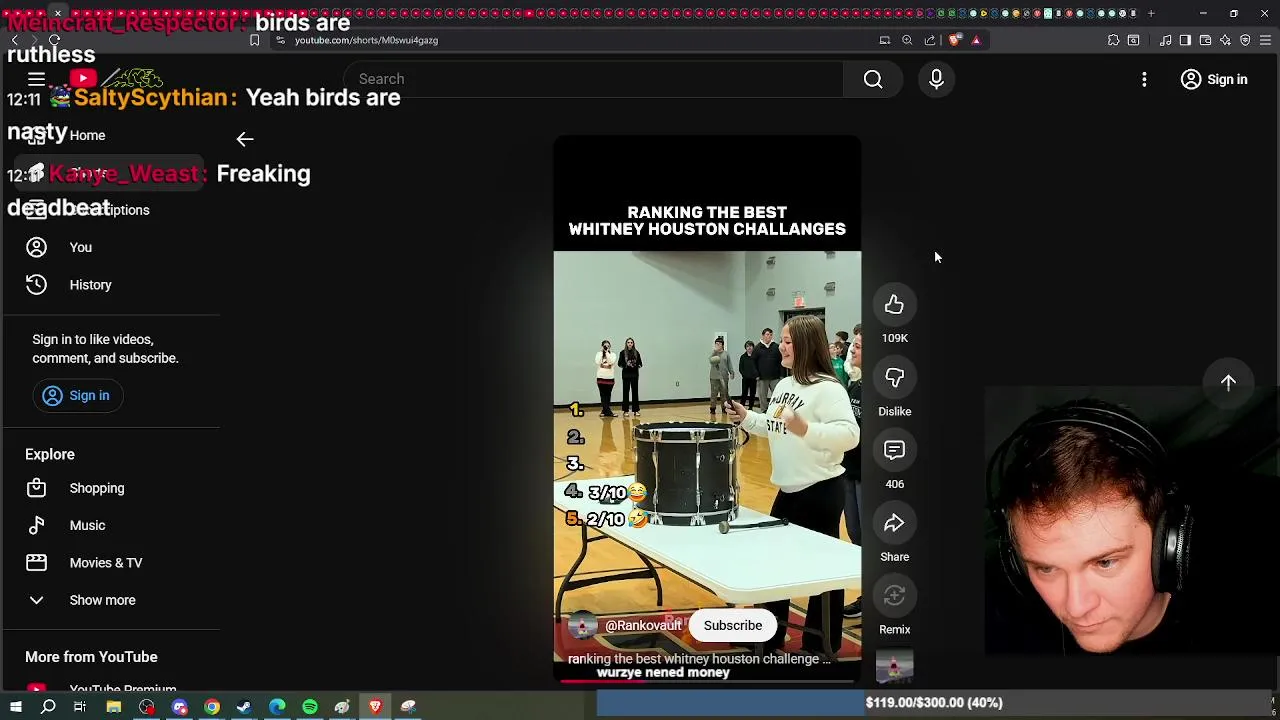Viewport: 1280px width, 720px height.
Task: Open File Explorer from the taskbar
Action: (114, 707)
